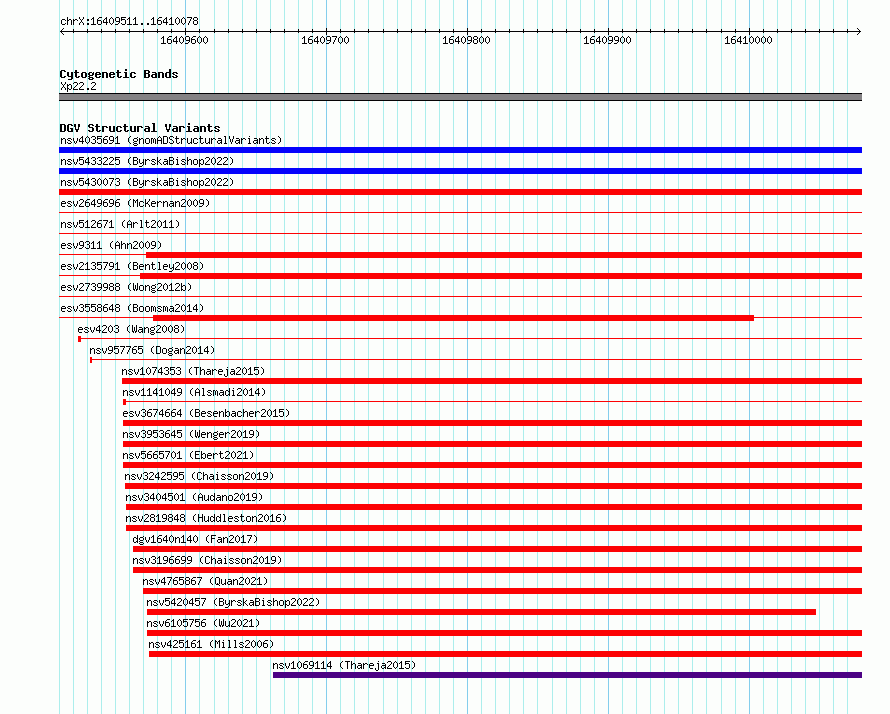This screenshot has height=714, width=890.
Task: Click the esv4203 Wang2008 label
Action: coord(131,329)
